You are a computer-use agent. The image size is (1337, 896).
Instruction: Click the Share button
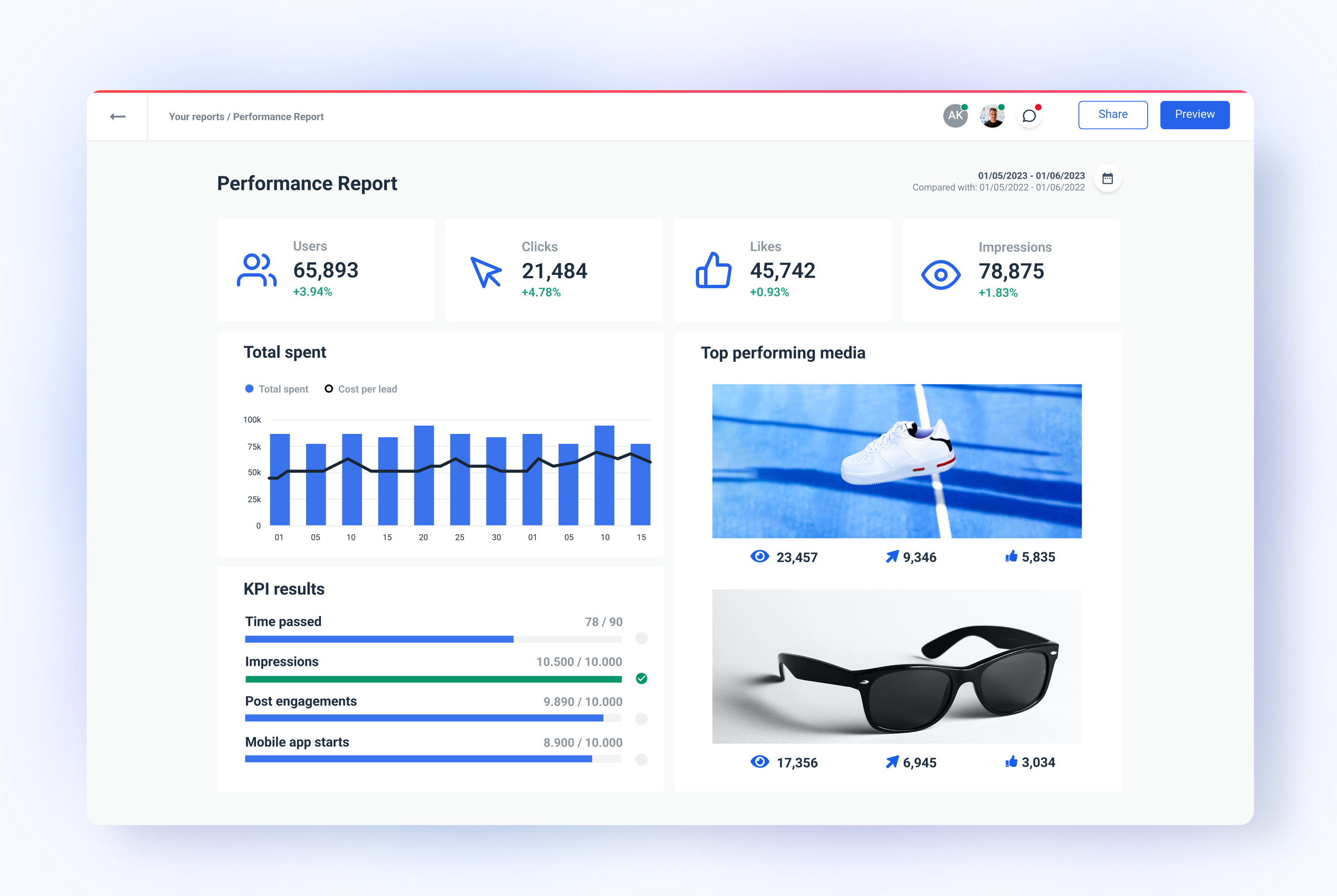[x=1113, y=114]
